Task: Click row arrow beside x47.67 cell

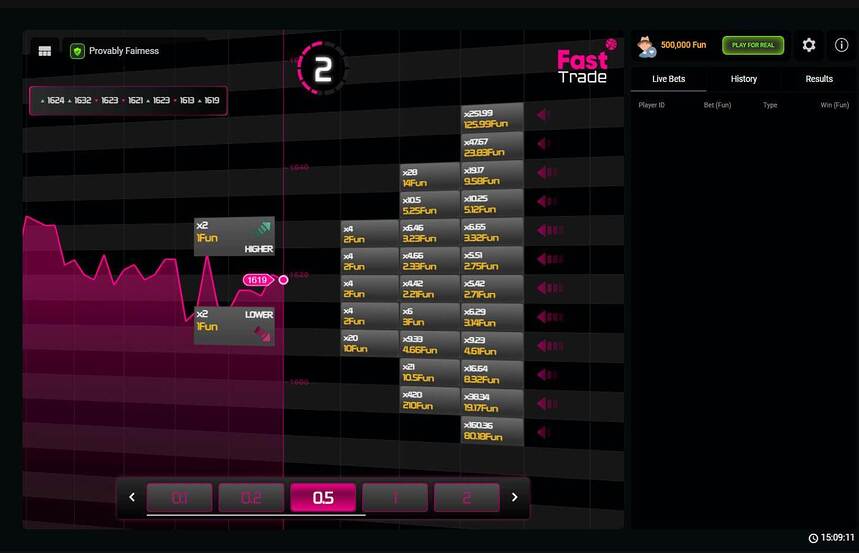Action: (543, 144)
